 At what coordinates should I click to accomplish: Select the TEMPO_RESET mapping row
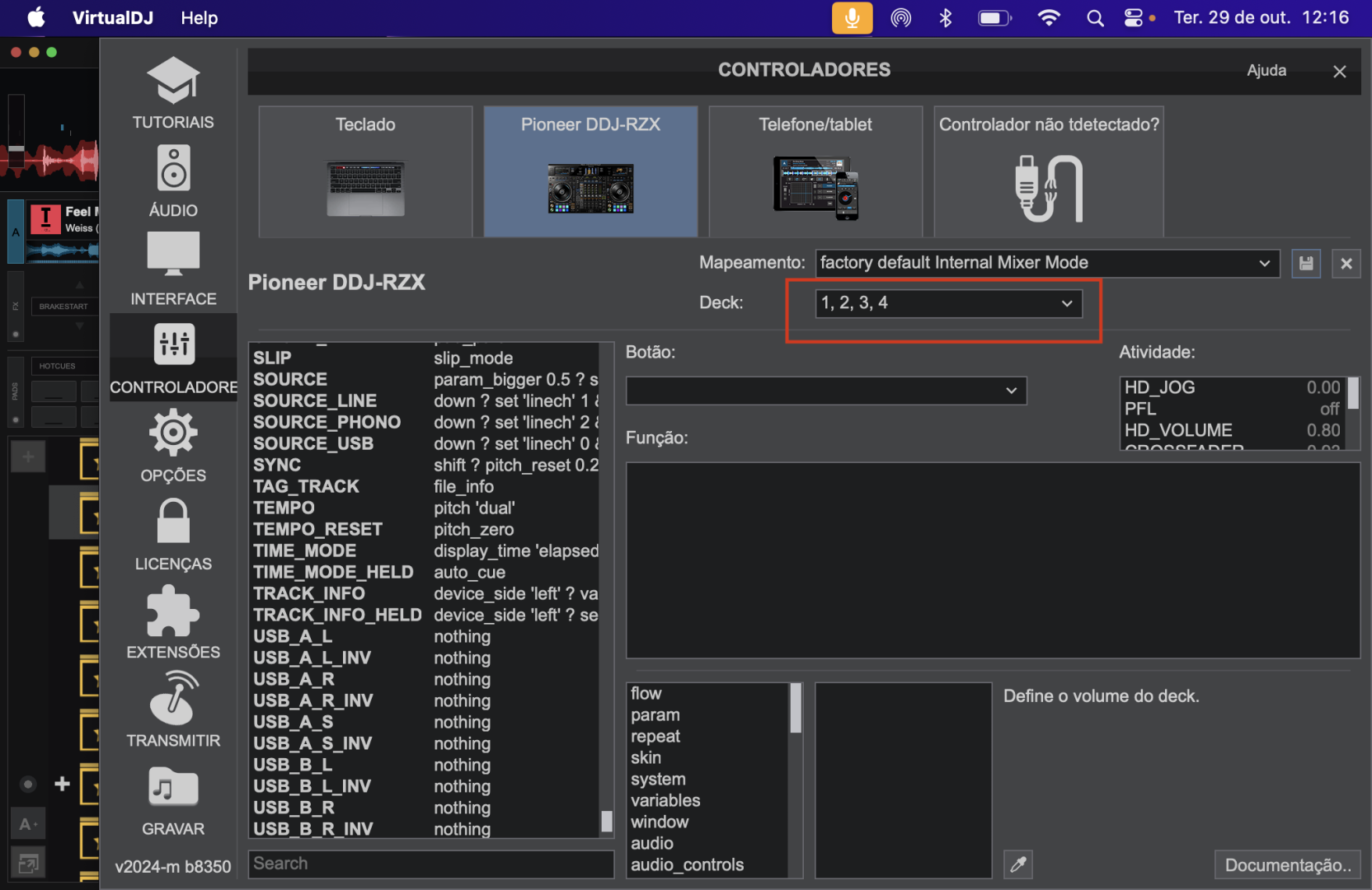425,530
